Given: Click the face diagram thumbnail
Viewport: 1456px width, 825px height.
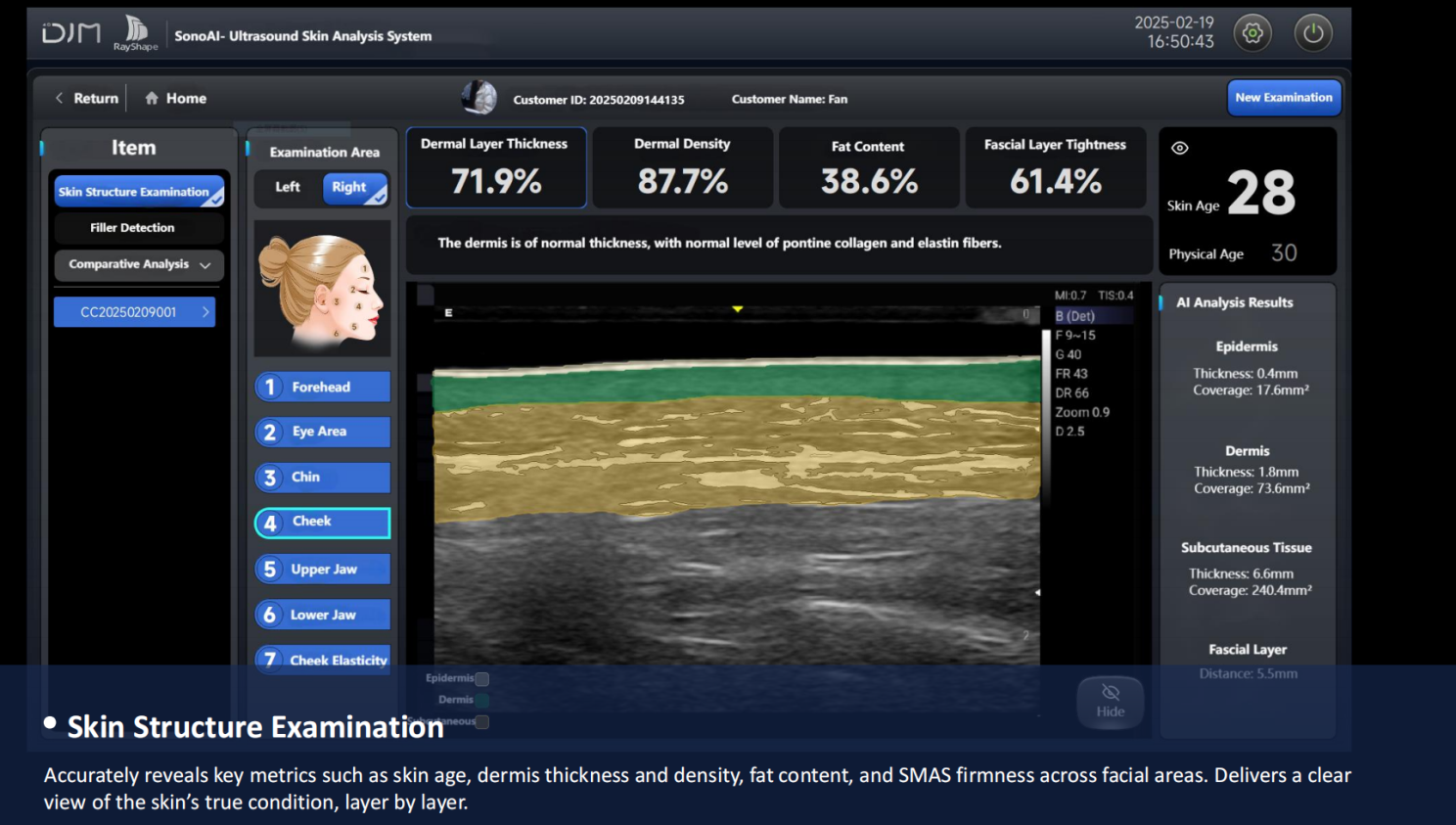Looking at the screenshot, I should [x=322, y=289].
